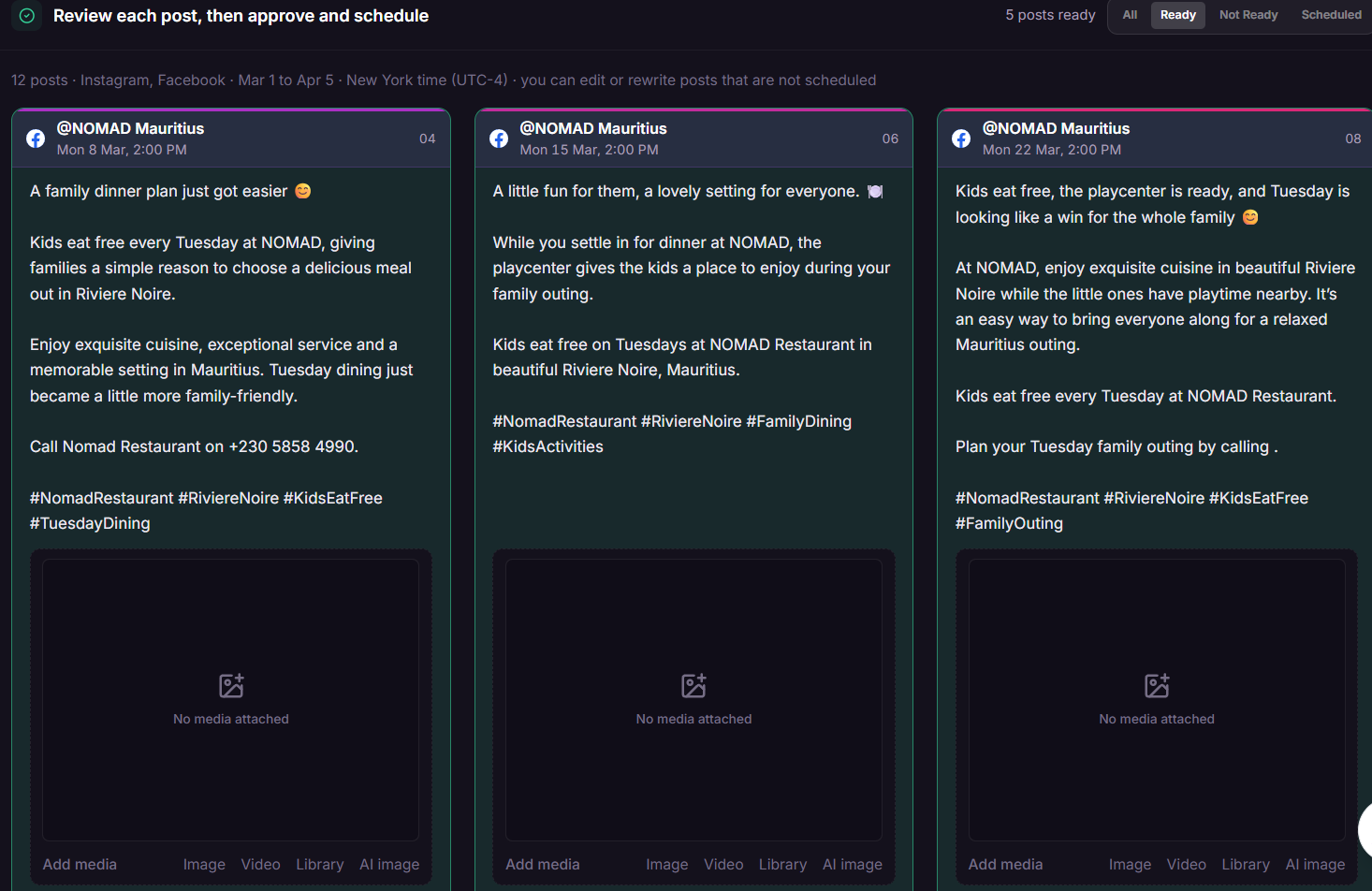This screenshot has width=1372, height=891.
Task: Choose Image for the Mon 22 Mar post
Action: (x=1130, y=865)
